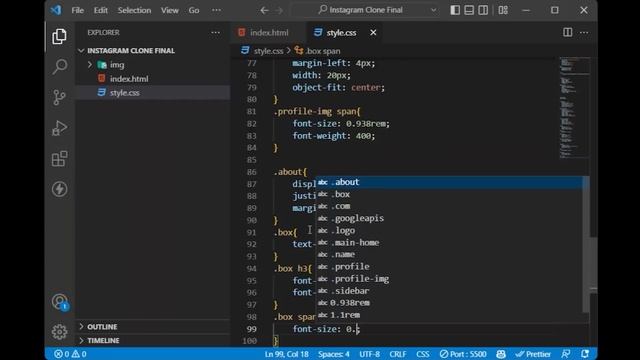
Task: Show more menu bar items ellipsis
Action: click(216, 10)
